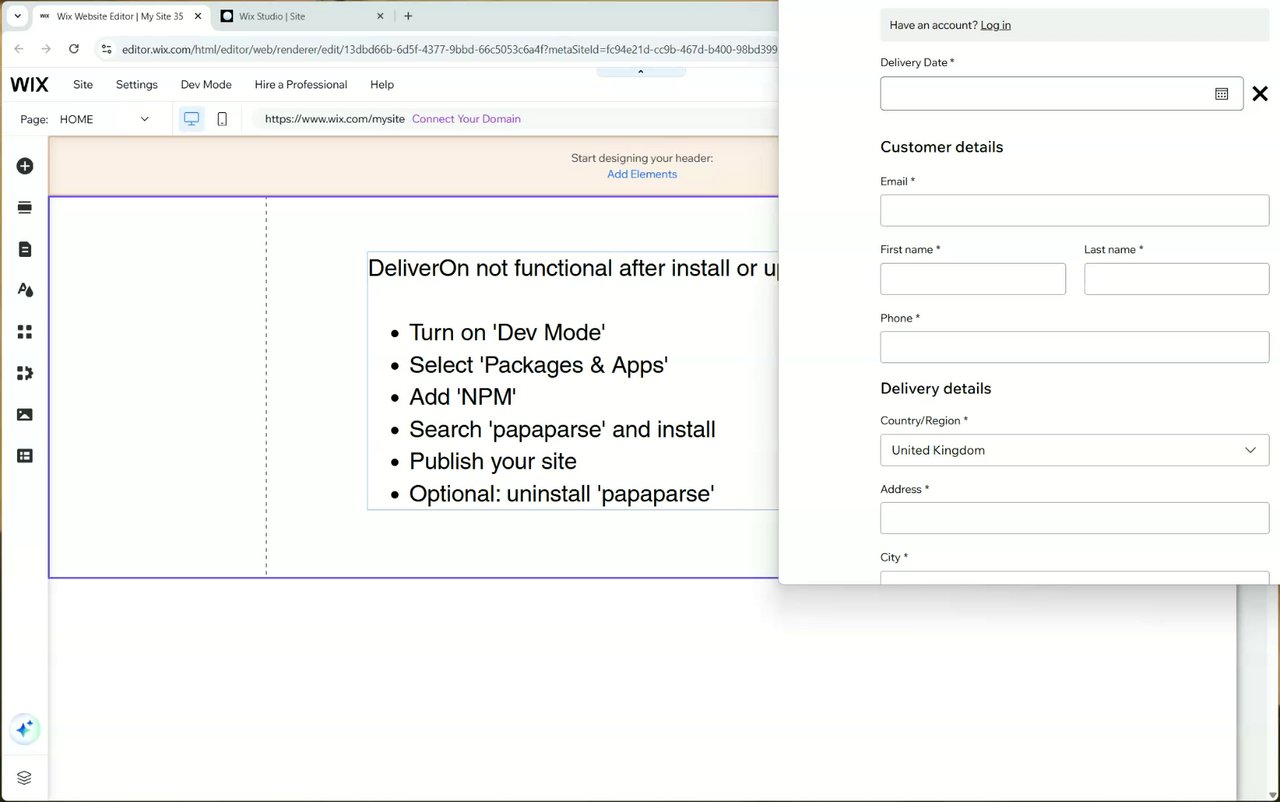The height and width of the screenshot is (802, 1280).
Task: Click the Last name input field
Action: [x=1176, y=279]
